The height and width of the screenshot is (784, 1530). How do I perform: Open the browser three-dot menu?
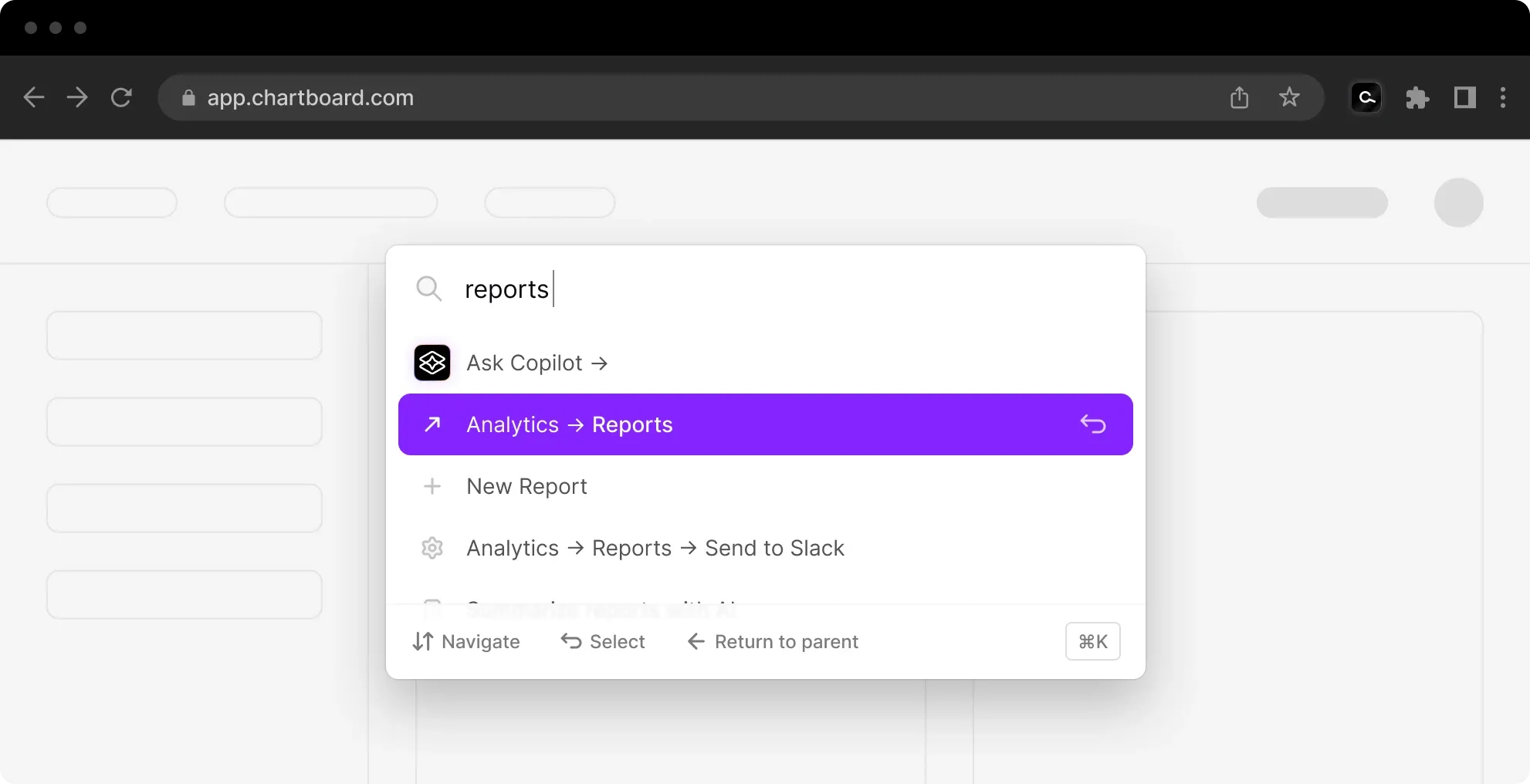pyautogui.click(x=1502, y=97)
